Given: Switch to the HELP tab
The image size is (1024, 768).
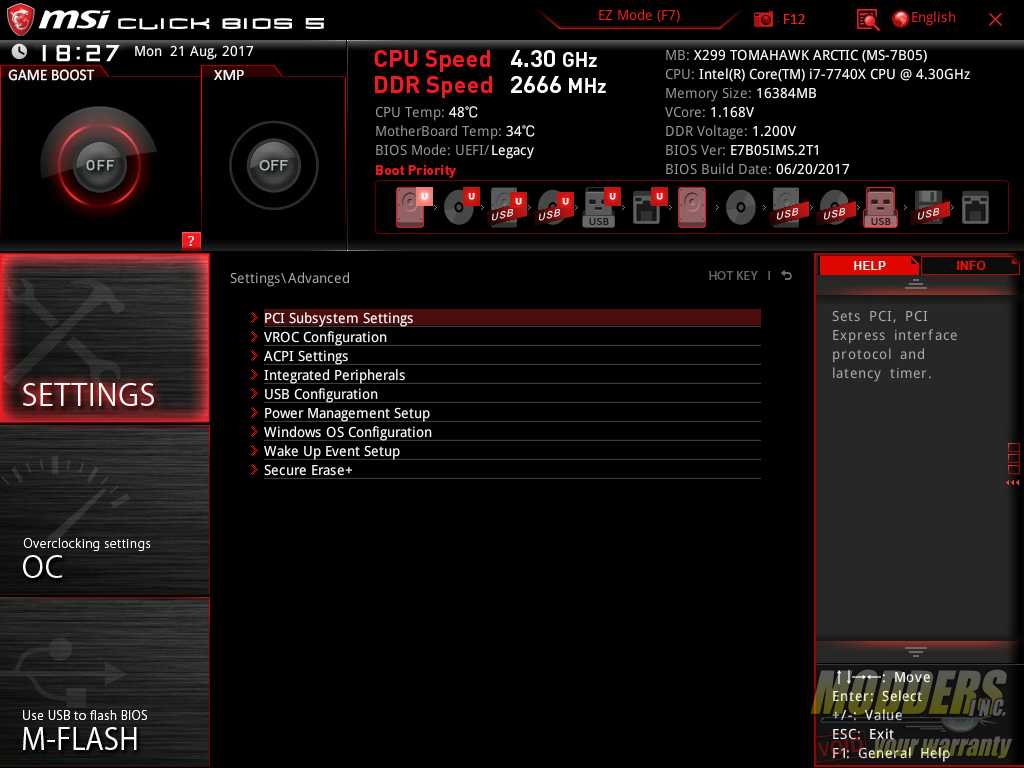Looking at the screenshot, I should (x=869, y=265).
